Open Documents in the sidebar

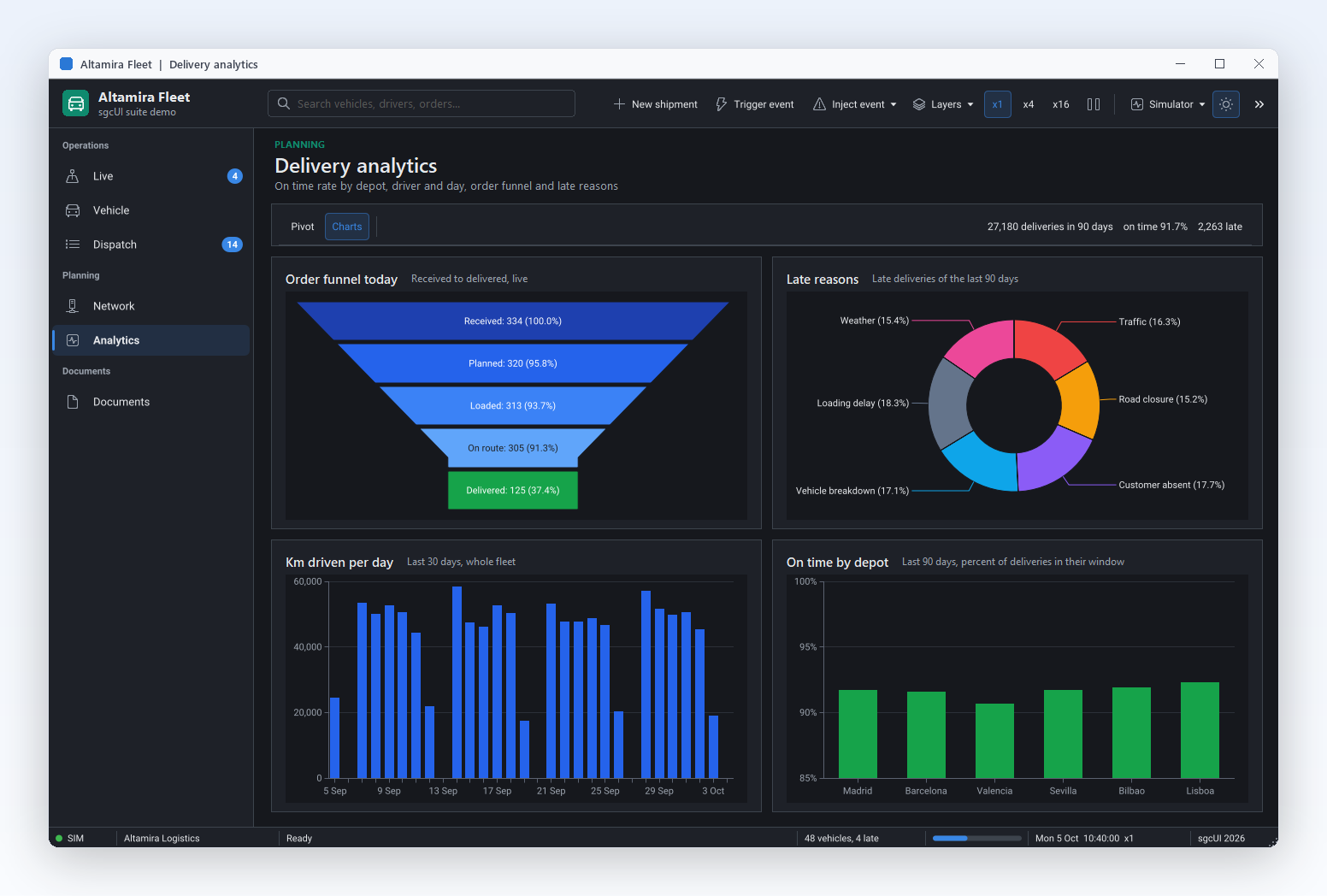coord(151,402)
